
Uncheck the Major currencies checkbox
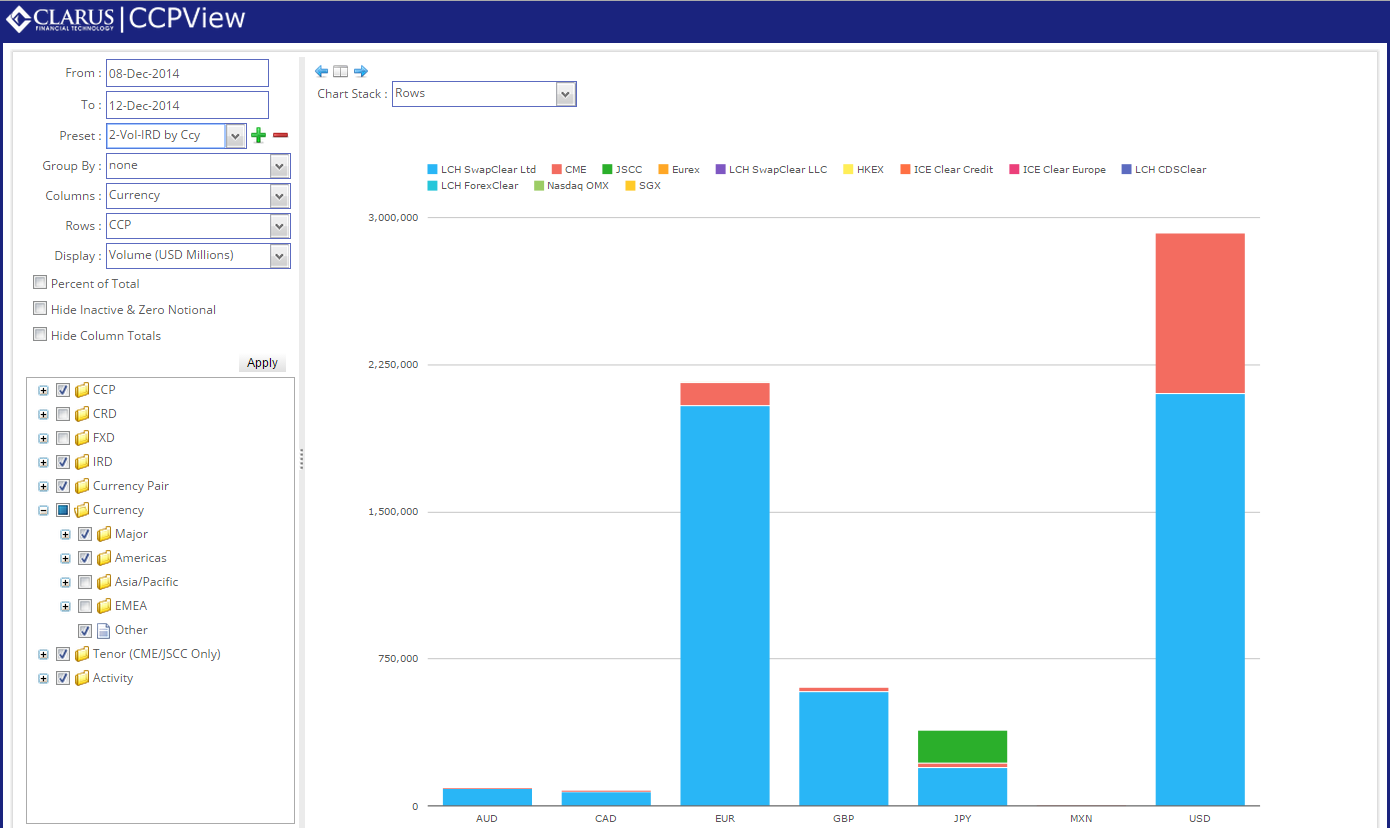coord(85,534)
